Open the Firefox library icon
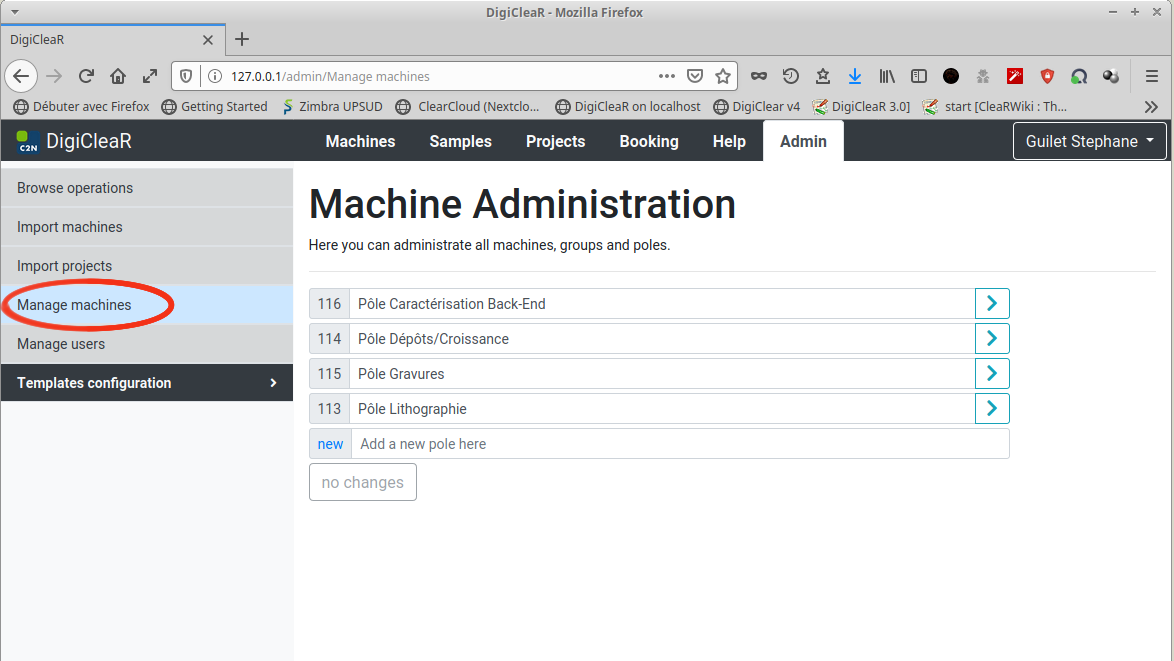The height and width of the screenshot is (661, 1174). 887,76
